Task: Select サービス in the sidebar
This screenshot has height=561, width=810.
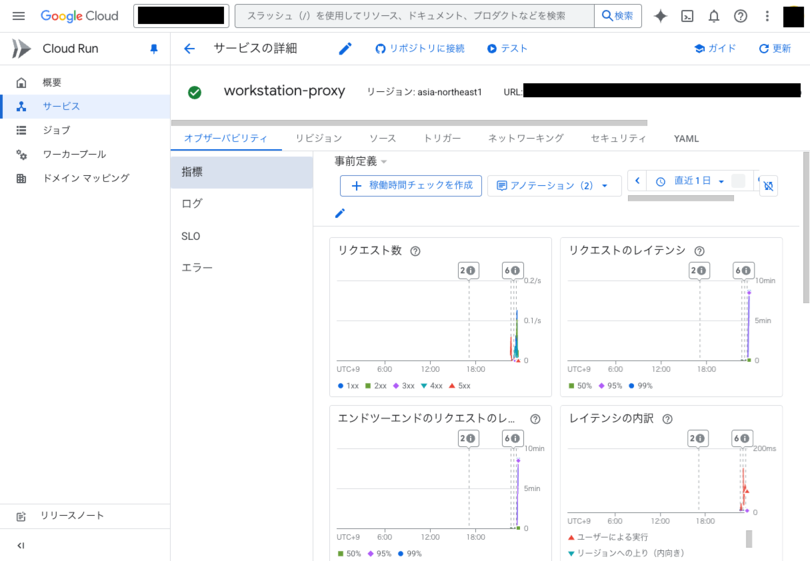Action: pyautogui.click(x=85, y=106)
